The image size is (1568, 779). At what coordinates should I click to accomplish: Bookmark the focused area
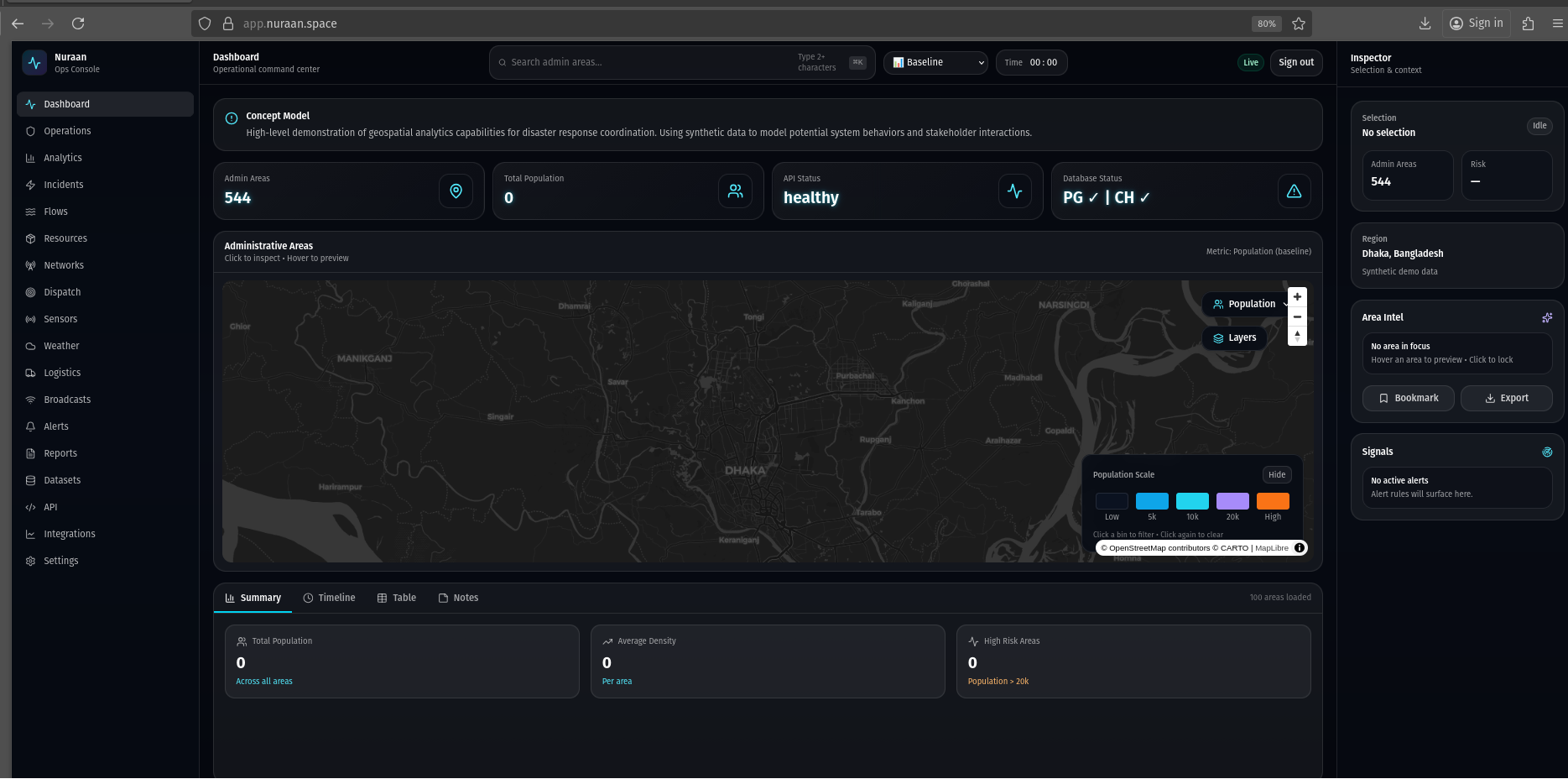point(1408,398)
